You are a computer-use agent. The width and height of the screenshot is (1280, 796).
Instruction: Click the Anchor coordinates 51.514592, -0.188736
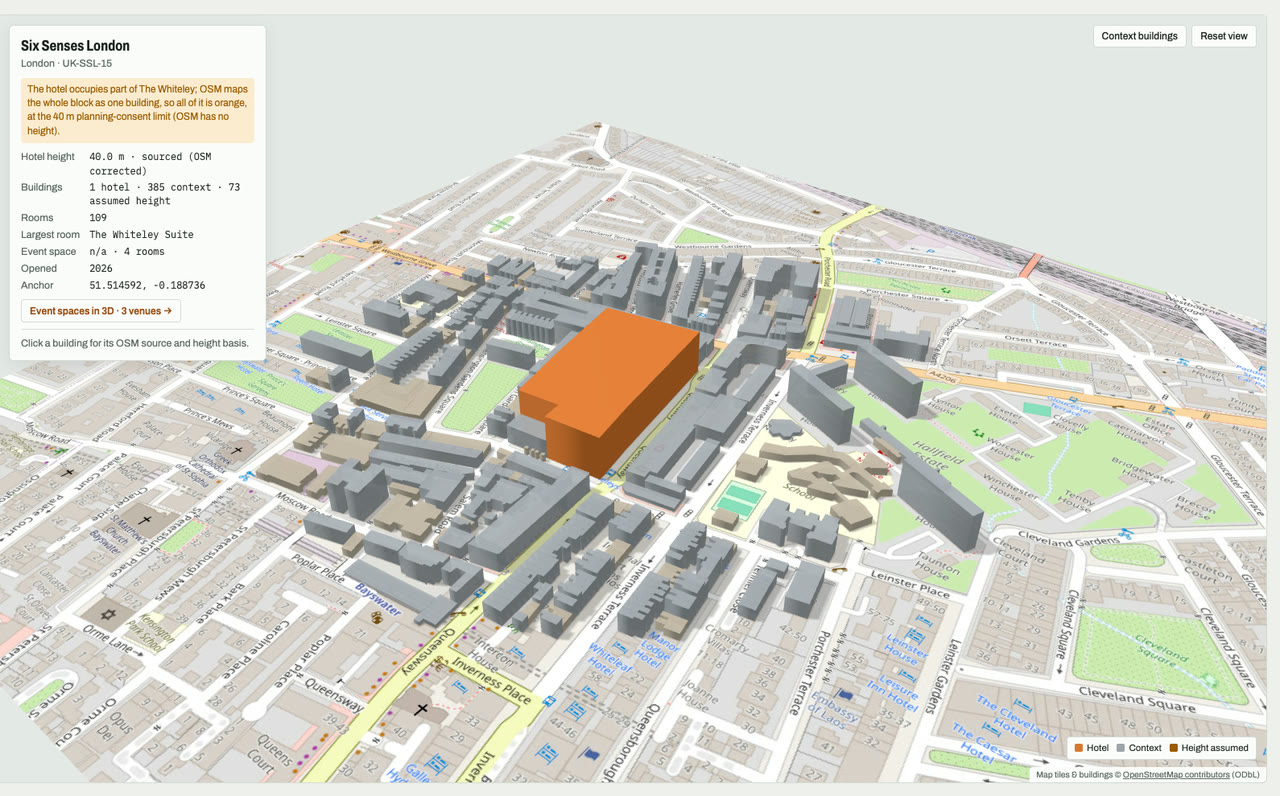click(x=147, y=286)
